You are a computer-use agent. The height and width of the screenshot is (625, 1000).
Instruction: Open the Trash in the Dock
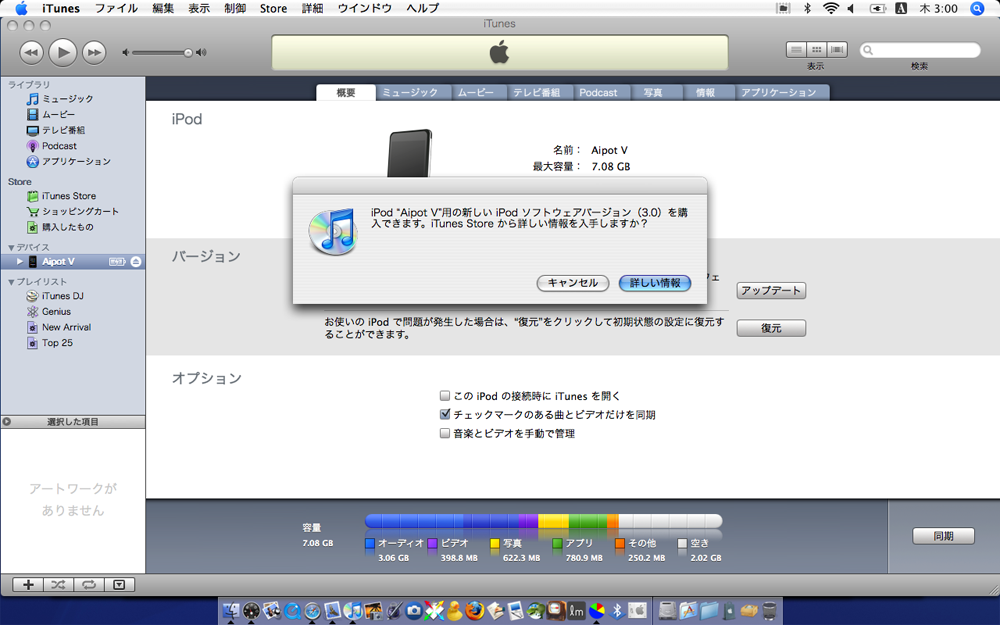pyautogui.click(x=770, y=611)
